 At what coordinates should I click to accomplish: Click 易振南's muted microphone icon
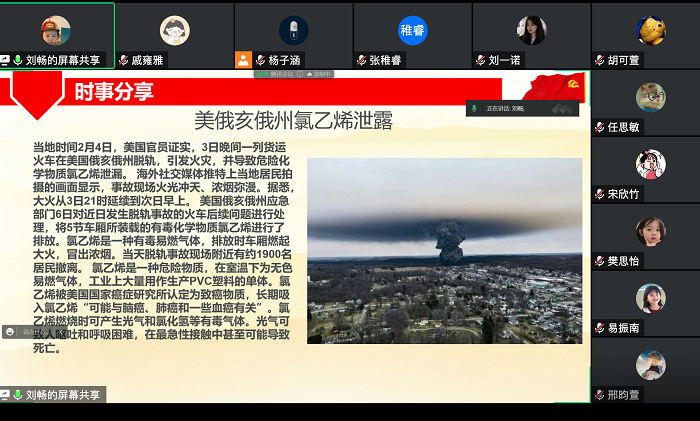coord(600,328)
